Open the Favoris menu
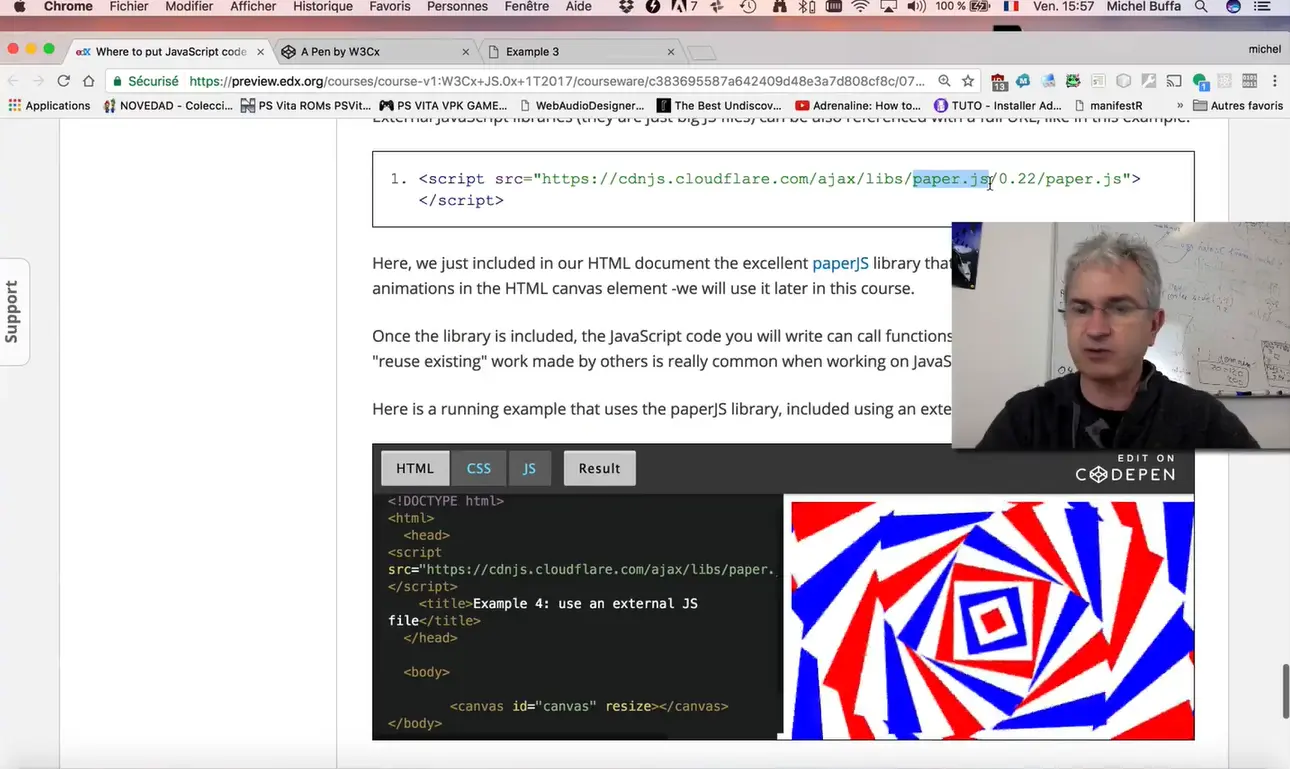This screenshot has height=769, width=1290. [390, 7]
